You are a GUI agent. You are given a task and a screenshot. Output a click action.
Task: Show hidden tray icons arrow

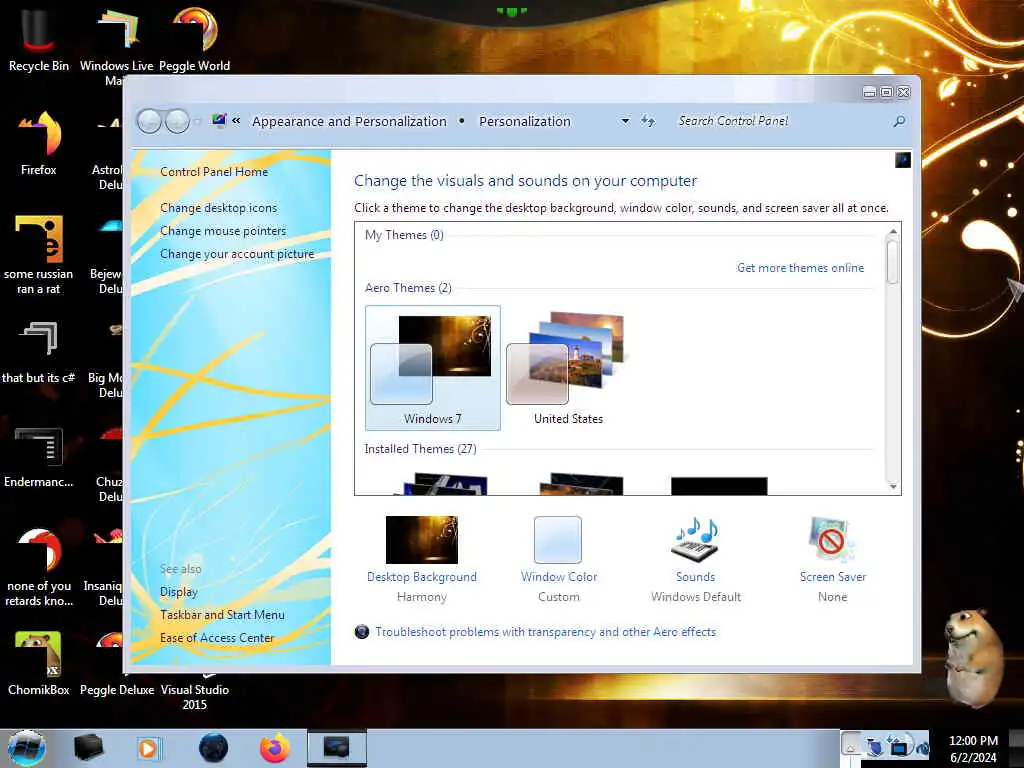(x=850, y=745)
